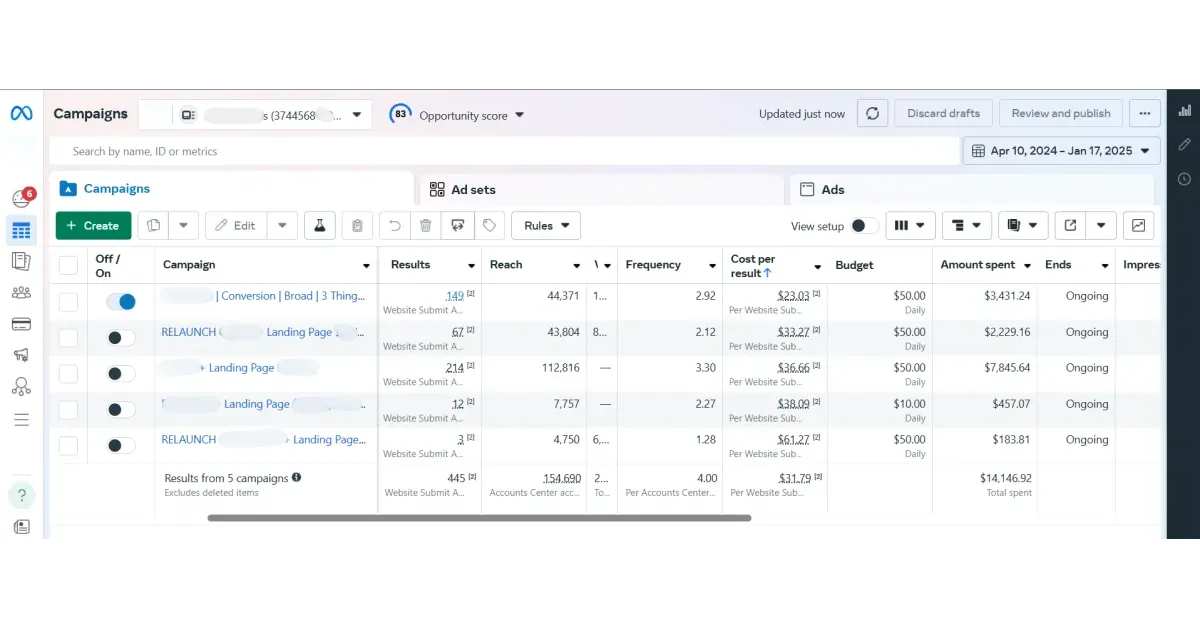Click the Review and publish button
The image size is (1200, 628).
click(x=1061, y=113)
